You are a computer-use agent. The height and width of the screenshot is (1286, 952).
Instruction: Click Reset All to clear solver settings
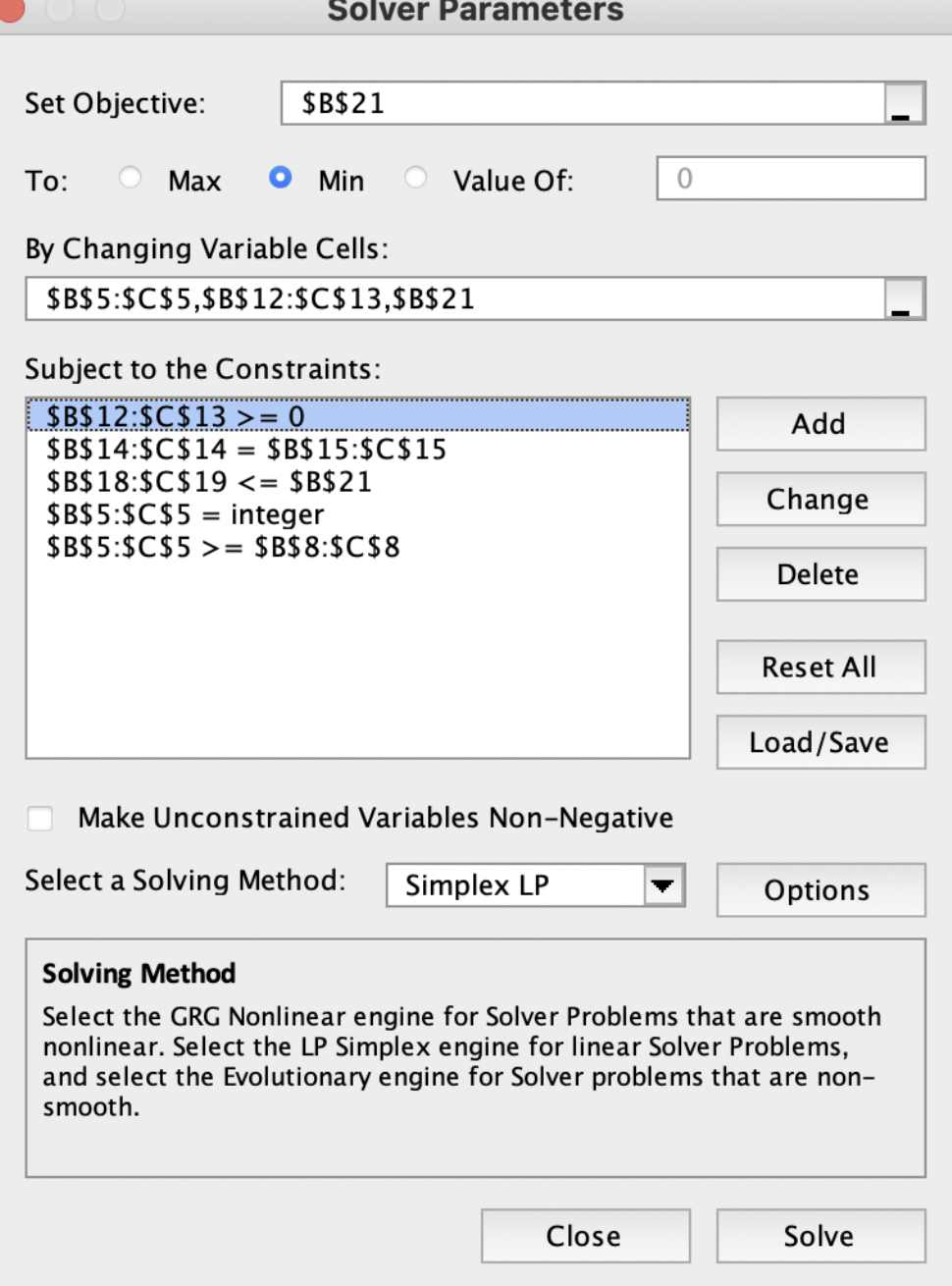(820, 667)
